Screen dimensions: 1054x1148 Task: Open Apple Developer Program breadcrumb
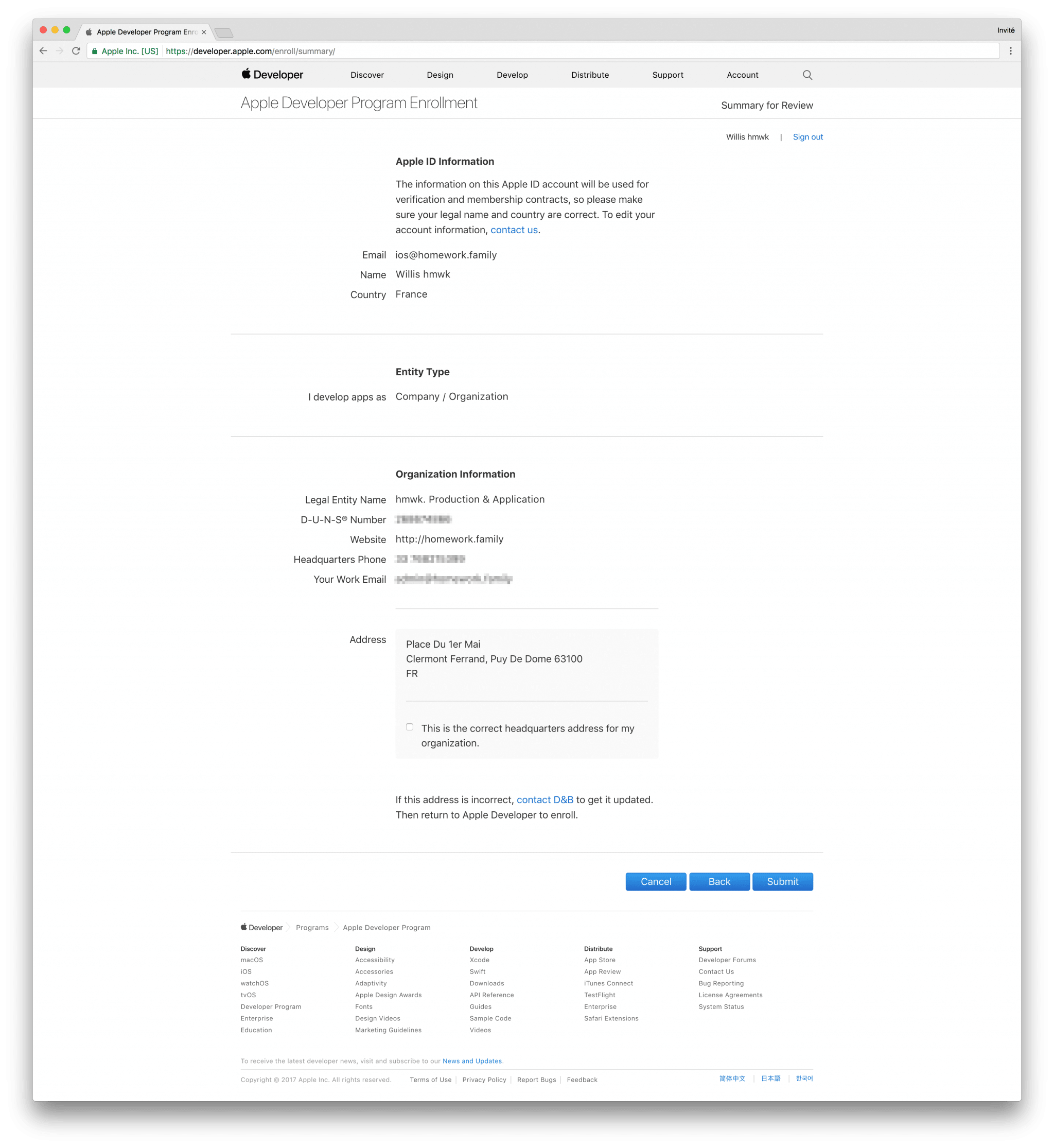387,927
